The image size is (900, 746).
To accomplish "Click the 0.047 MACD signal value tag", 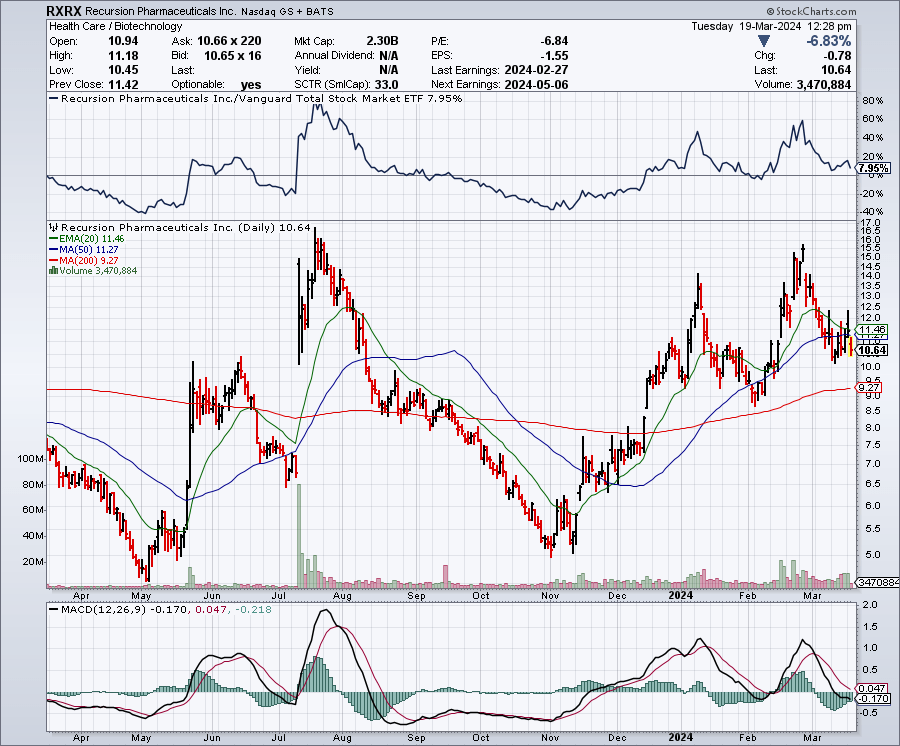I will [873, 688].
